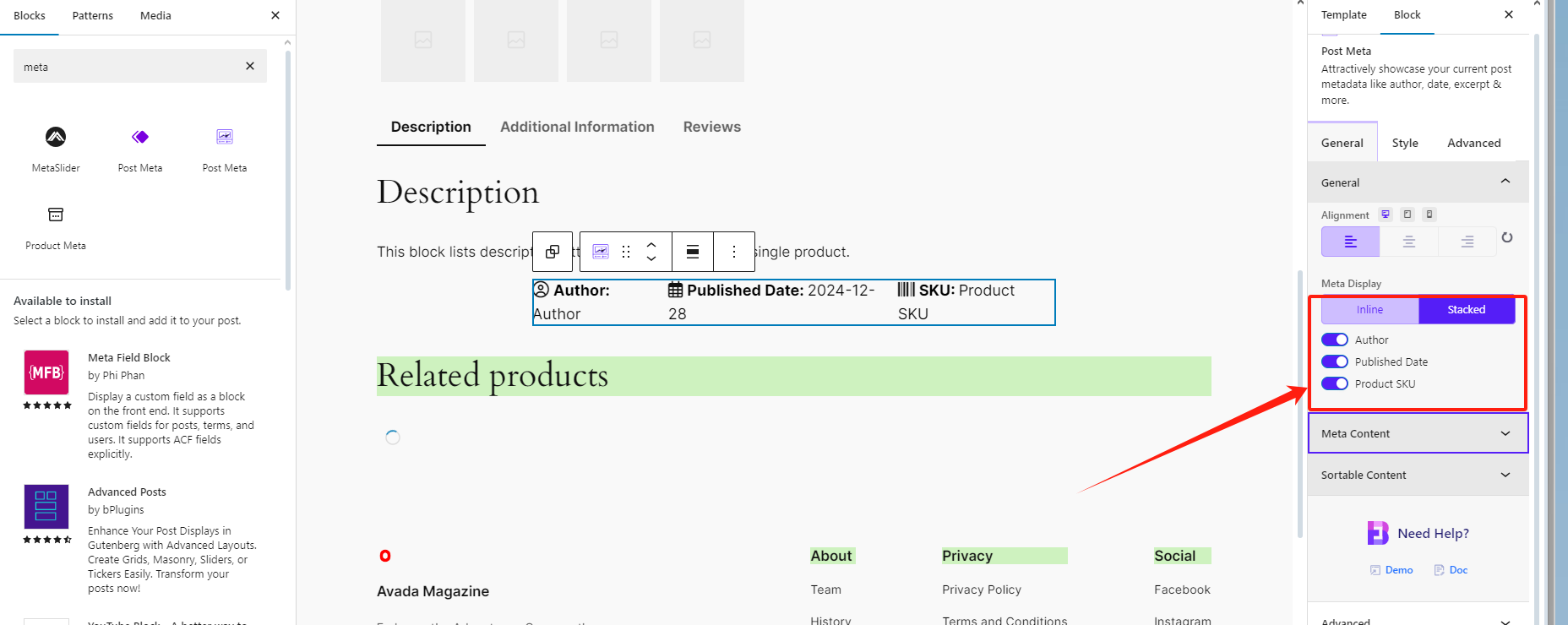Screen dimensions: 1568x625
Task: Select Inline meta display button
Action: click(x=1369, y=310)
